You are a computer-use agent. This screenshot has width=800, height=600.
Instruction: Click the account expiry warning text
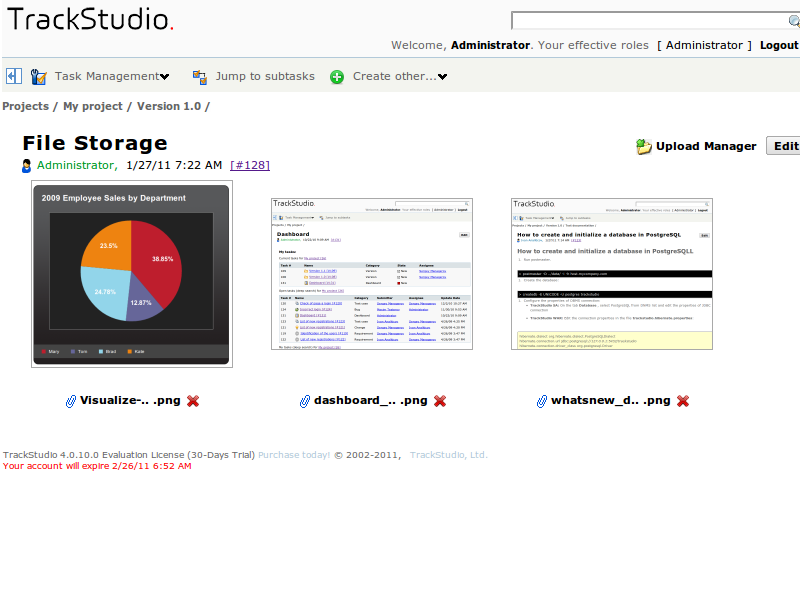pyautogui.click(x=97, y=466)
